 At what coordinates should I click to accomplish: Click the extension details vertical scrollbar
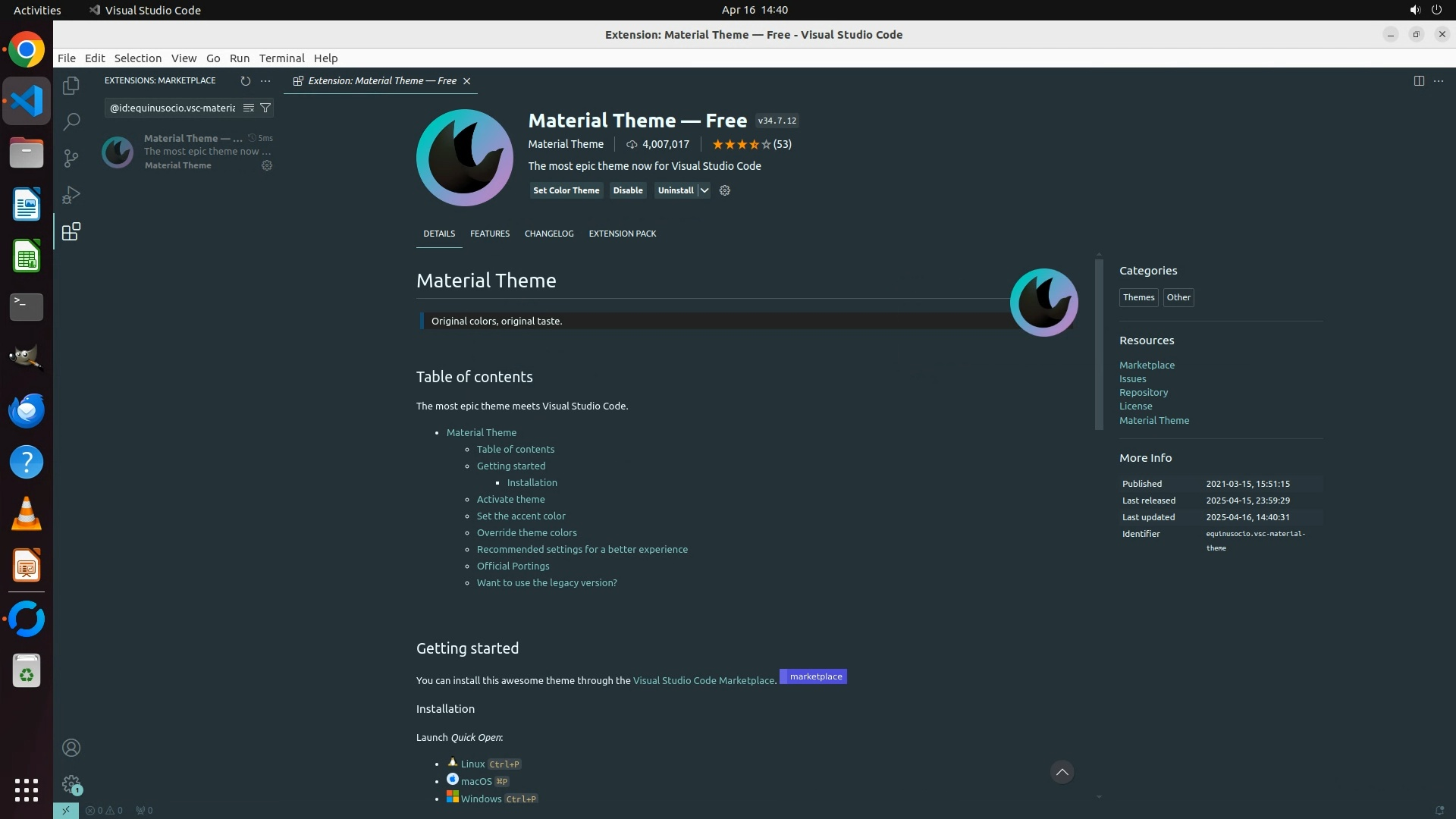pyautogui.click(x=1098, y=345)
